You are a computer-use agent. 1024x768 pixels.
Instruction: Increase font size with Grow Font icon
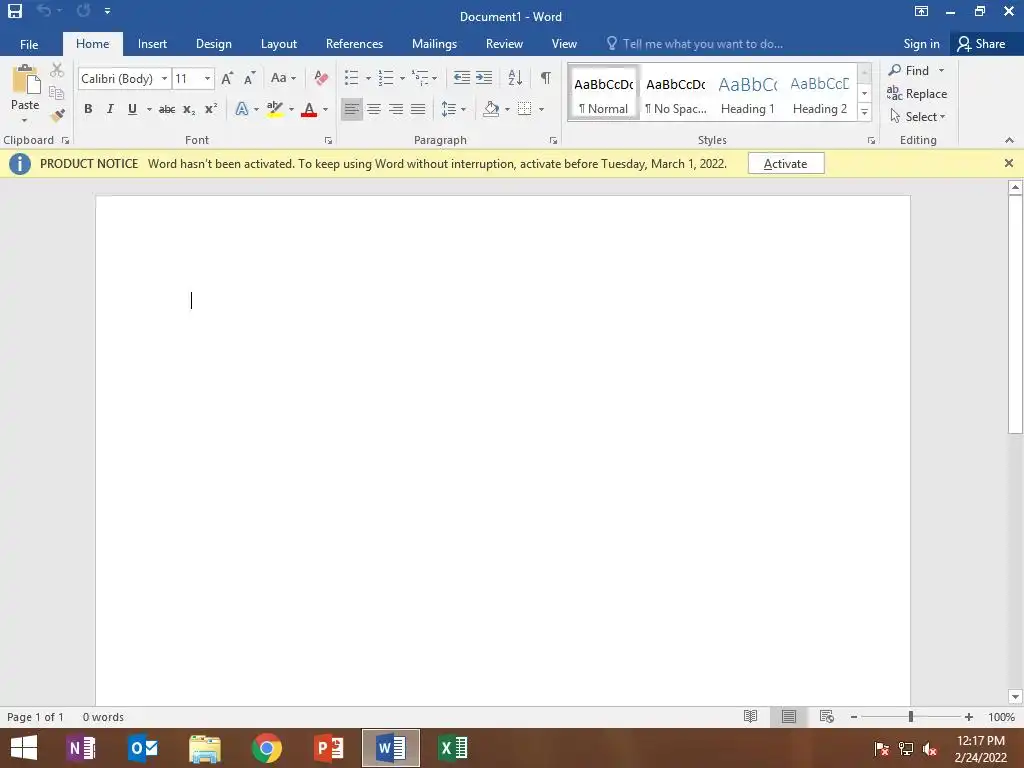tap(227, 78)
